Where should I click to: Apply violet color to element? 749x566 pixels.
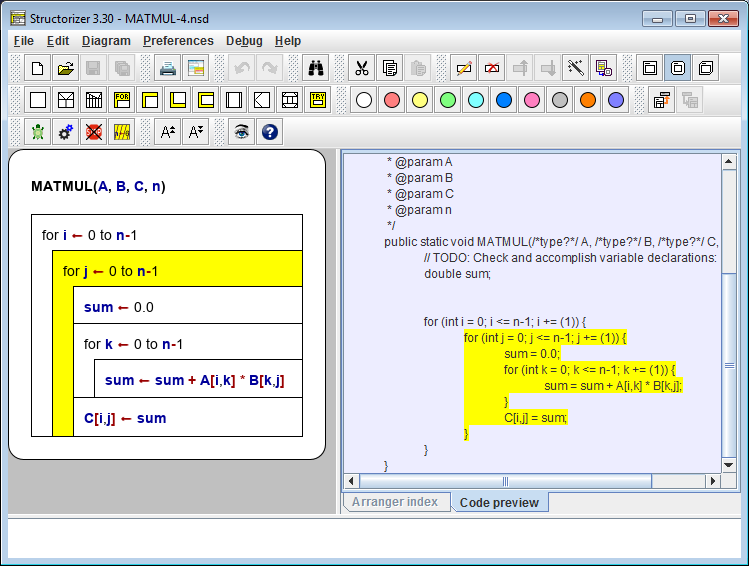[x=616, y=100]
